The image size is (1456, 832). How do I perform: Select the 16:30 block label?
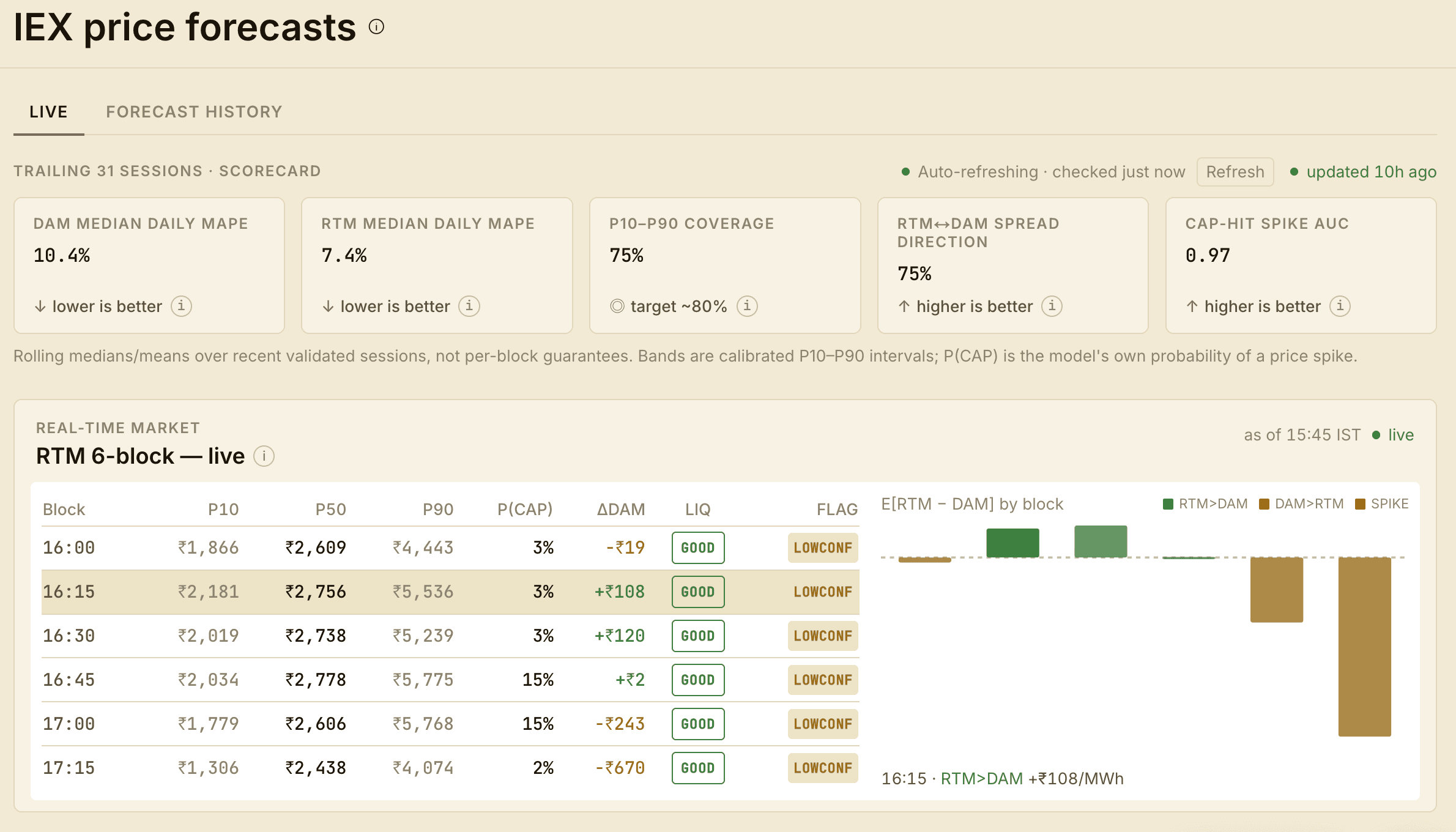coord(69,636)
